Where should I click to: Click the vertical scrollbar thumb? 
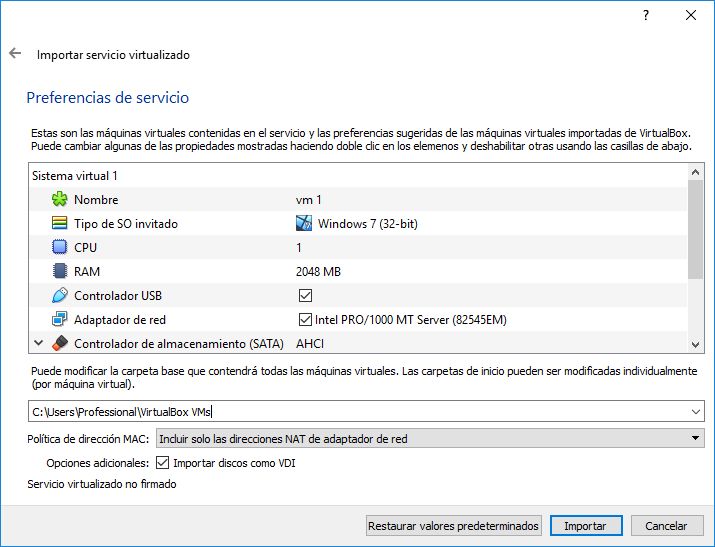pyautogui.click(x=695, y=229)
